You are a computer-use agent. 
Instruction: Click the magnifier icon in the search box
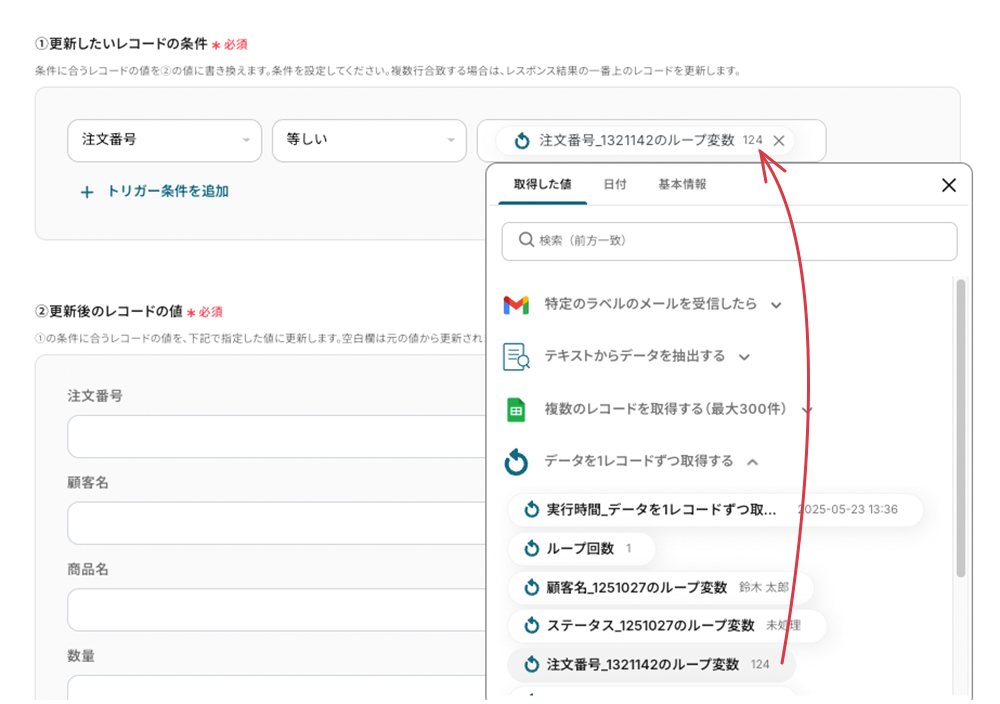(525, 241)
